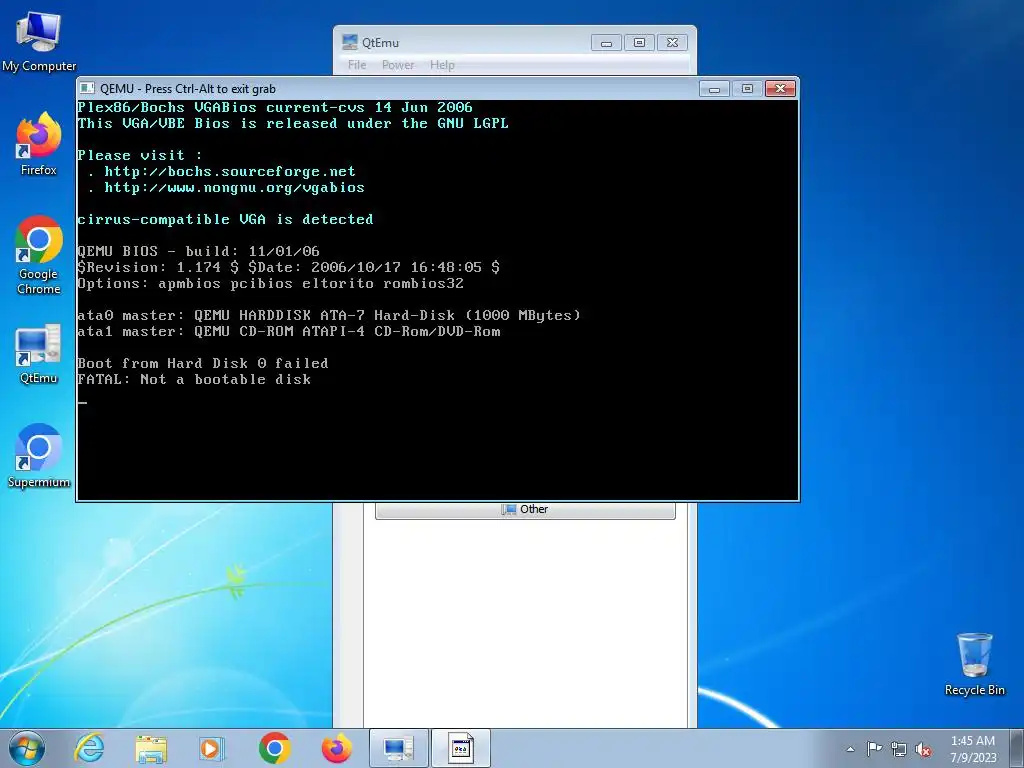Open File menu in QtEmu window
This screenshot has width=1024, height=768.
point(357,65)
